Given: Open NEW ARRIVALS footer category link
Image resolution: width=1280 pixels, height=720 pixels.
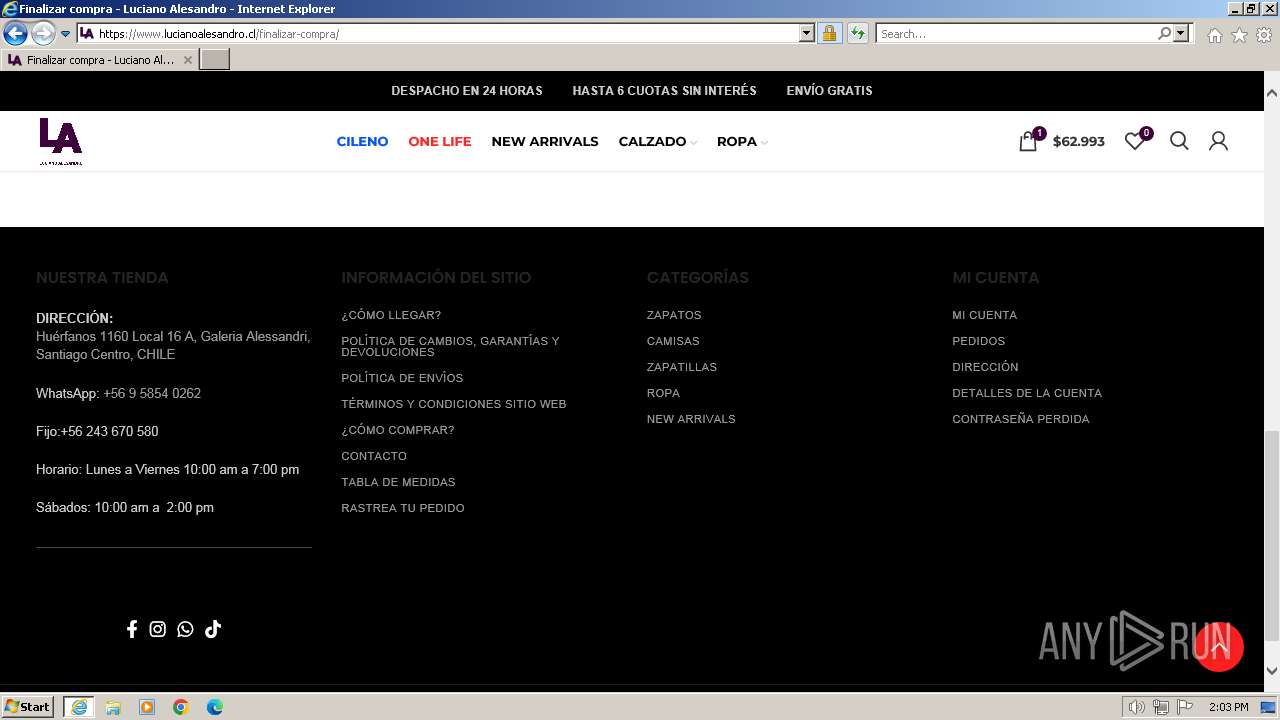Looking at the screenshot, I should coord(691,419).
